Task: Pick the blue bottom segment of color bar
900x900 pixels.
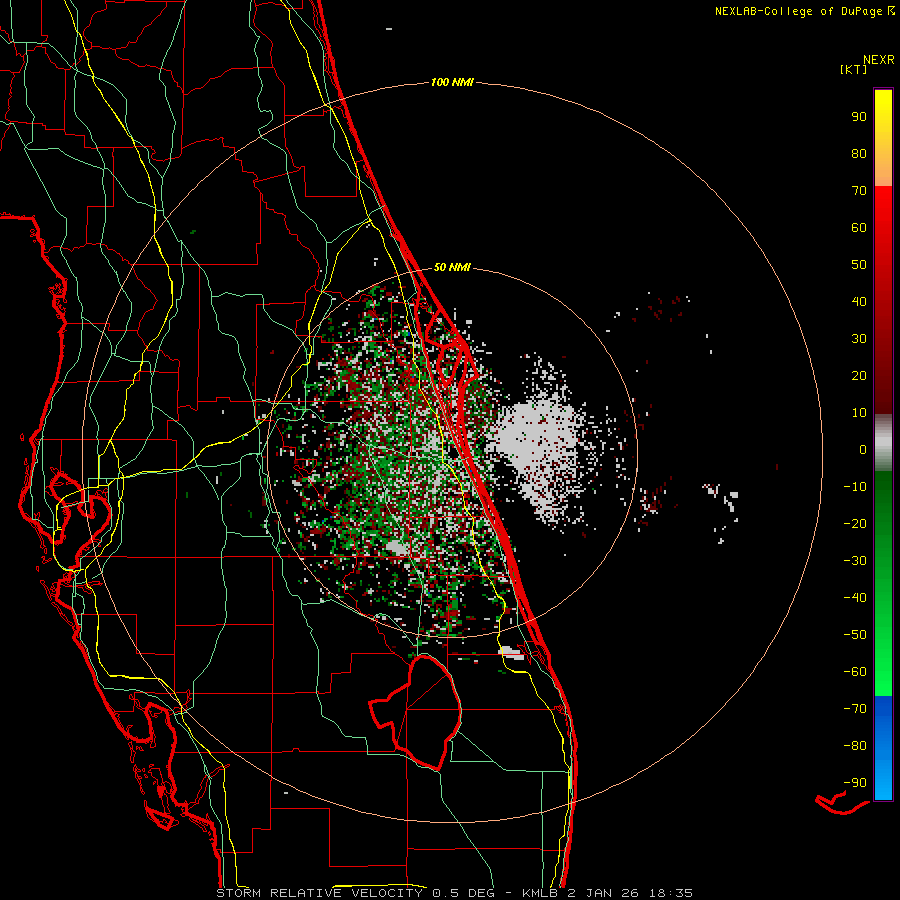Action: click(x=883, y=748)
